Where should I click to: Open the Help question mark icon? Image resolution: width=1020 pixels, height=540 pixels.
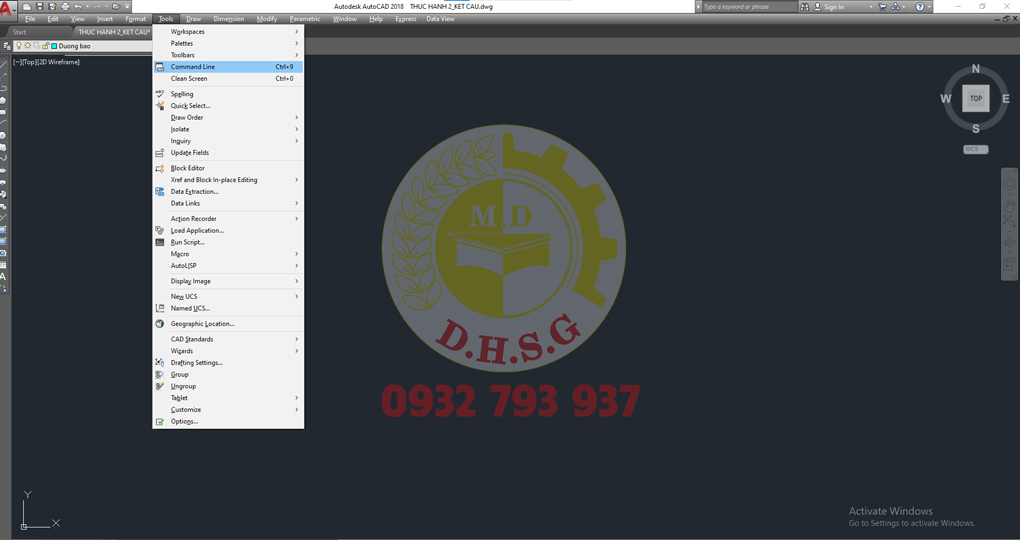(x=920, y=7)
